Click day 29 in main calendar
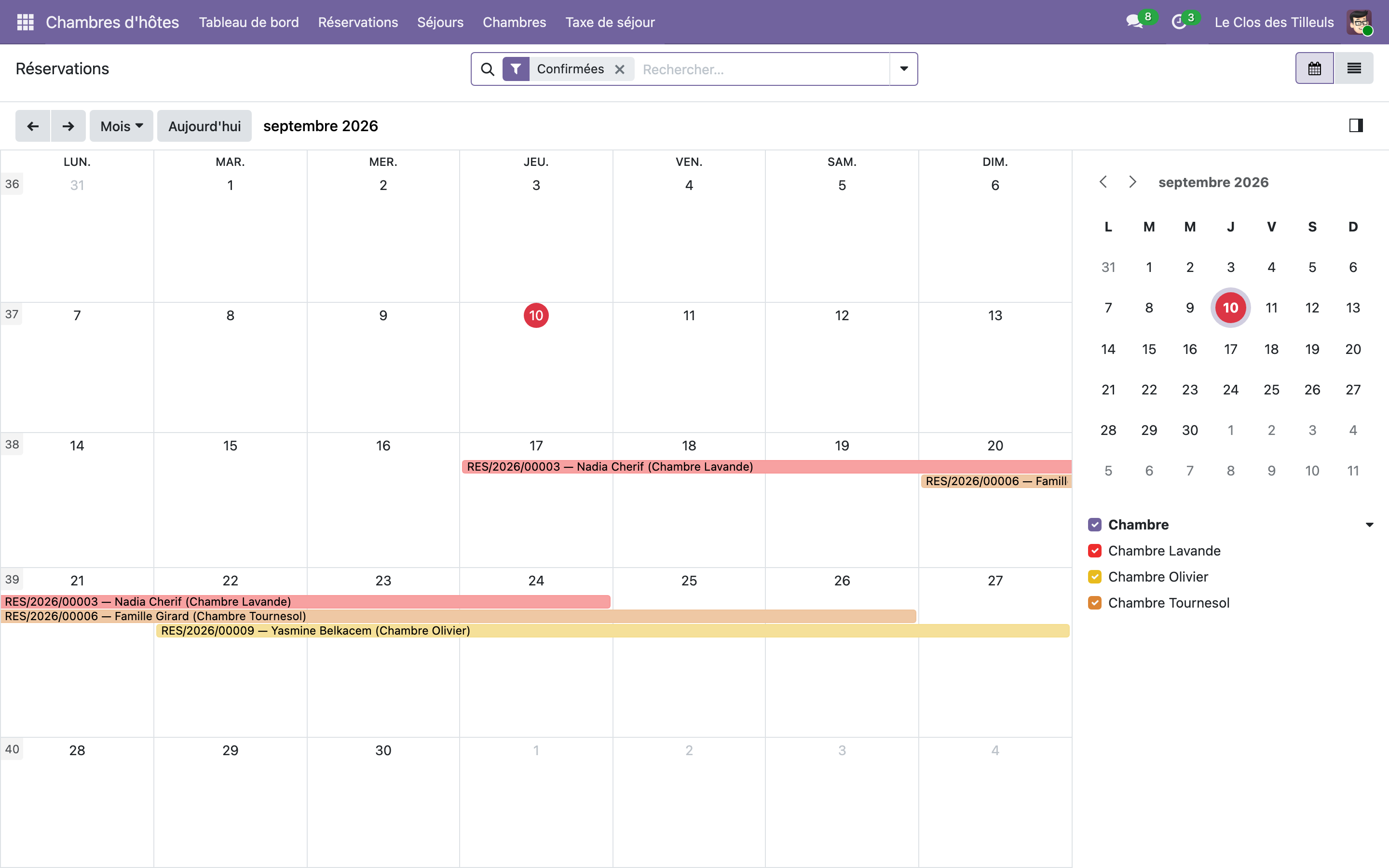1389x868 pixels. click(230, 750)
